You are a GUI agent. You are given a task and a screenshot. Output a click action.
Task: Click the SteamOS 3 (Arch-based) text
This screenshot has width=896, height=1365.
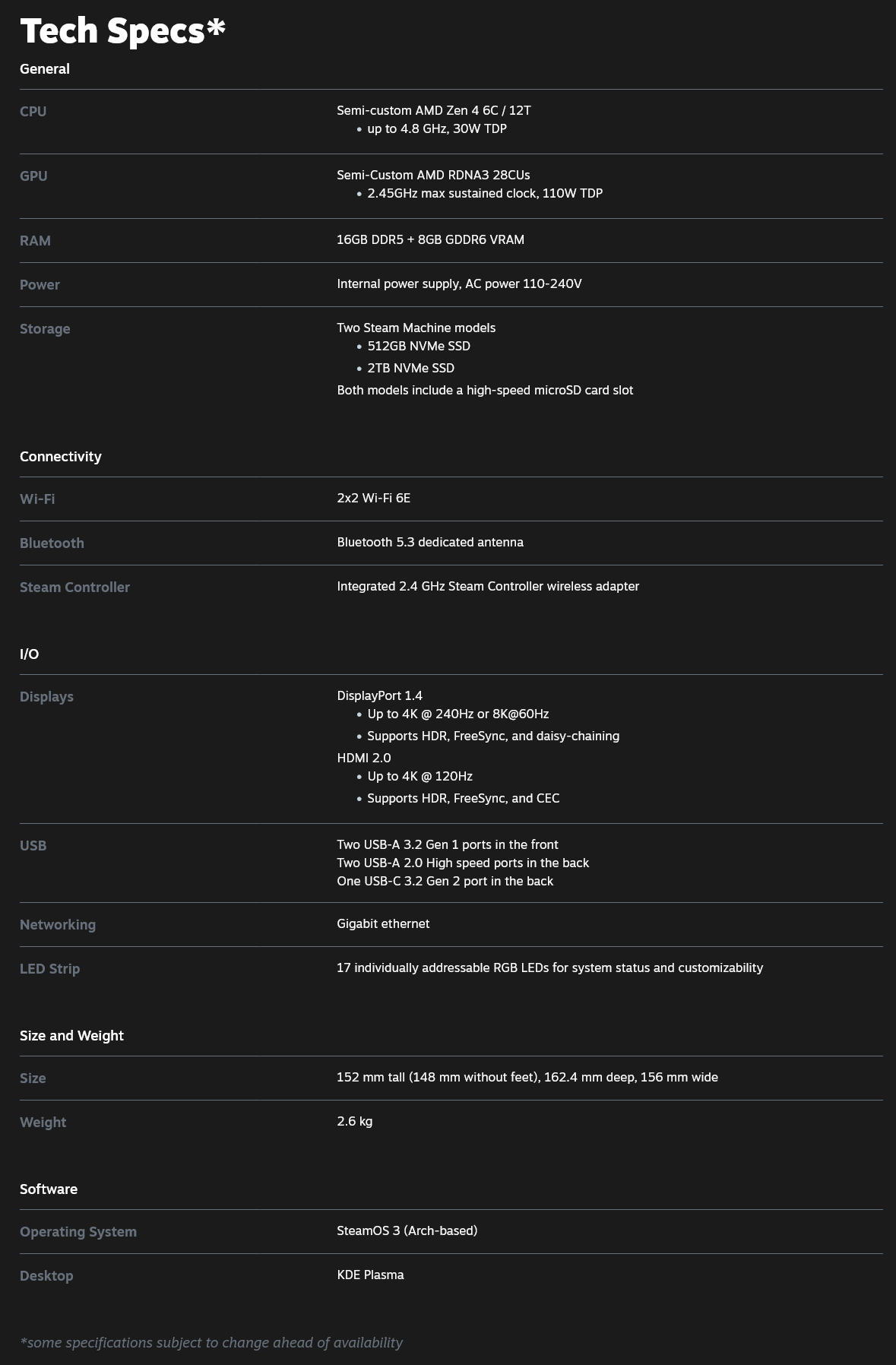[x=407, y=1231]
